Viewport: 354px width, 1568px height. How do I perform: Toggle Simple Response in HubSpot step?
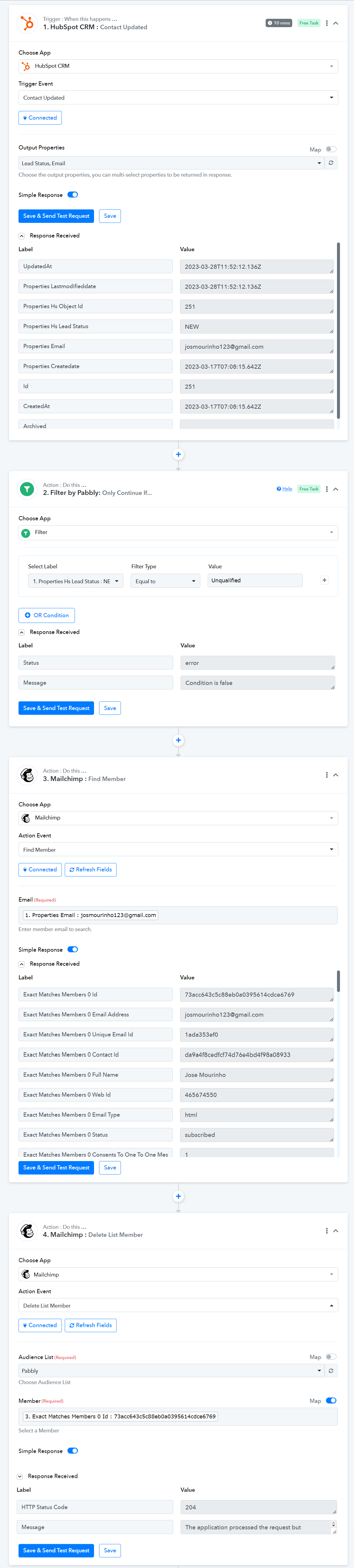(73, 195)
